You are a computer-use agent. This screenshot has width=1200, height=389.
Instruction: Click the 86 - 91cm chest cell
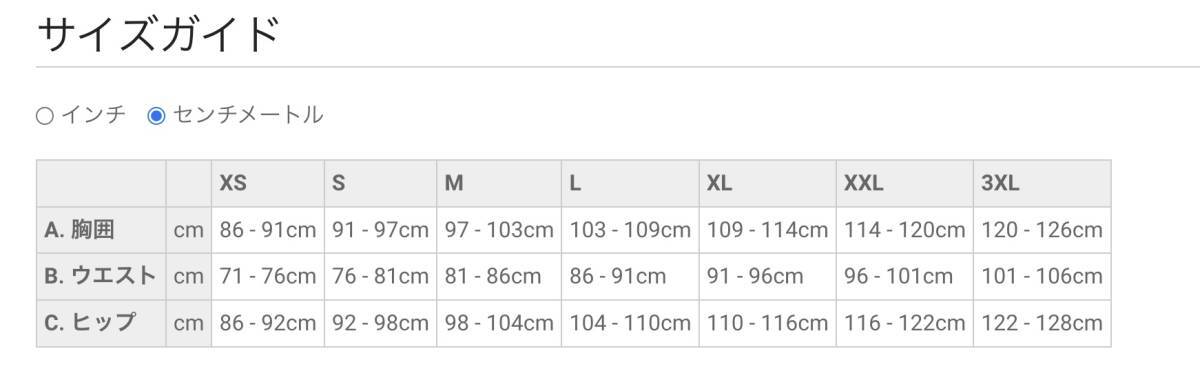coord(268,230)
